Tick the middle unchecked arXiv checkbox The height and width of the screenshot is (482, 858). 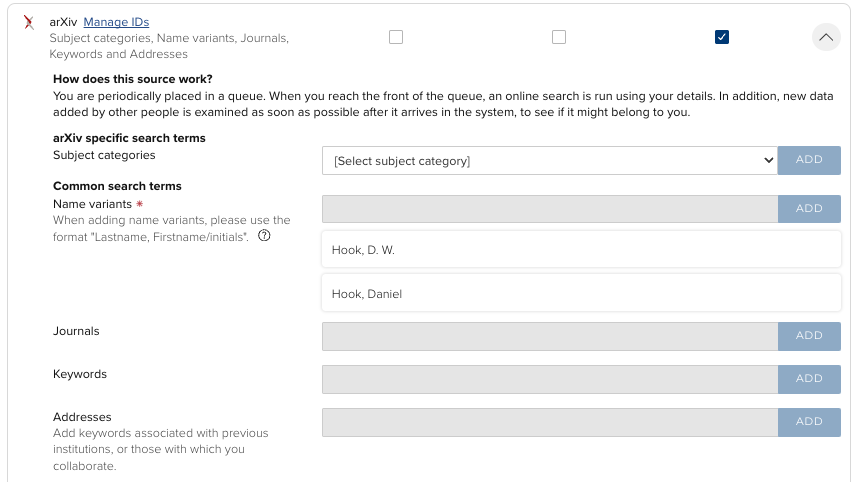click(x=559, y=37)
